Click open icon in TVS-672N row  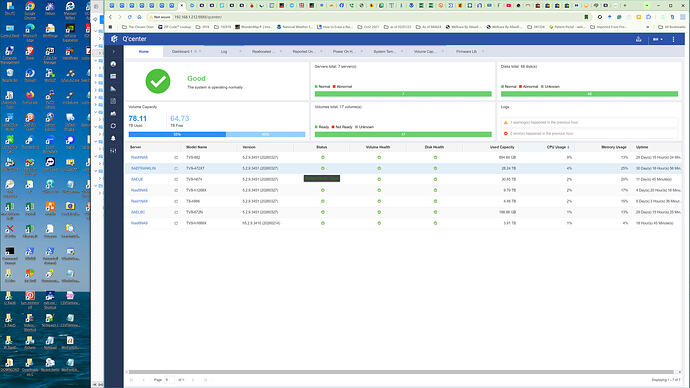(x=176, y=212)
